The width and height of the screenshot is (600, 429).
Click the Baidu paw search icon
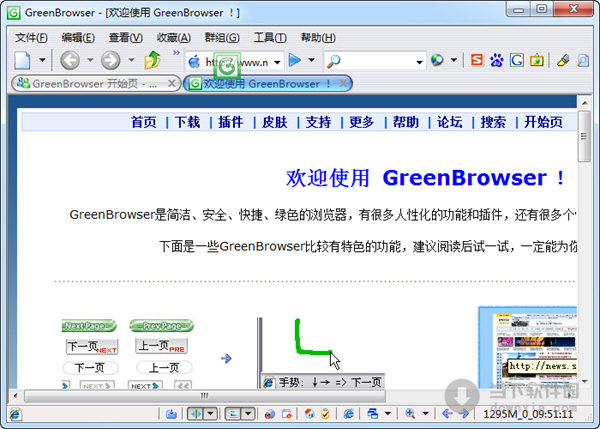[x=497, y=60]
